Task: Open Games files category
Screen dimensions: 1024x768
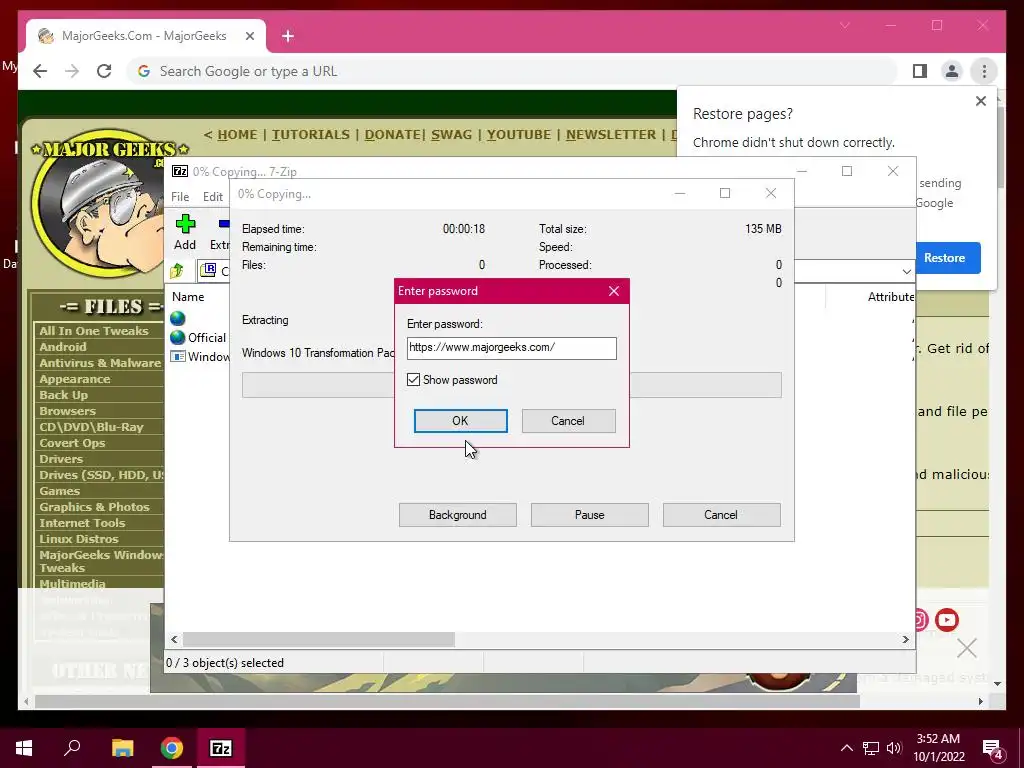Action: coord(59,490)
